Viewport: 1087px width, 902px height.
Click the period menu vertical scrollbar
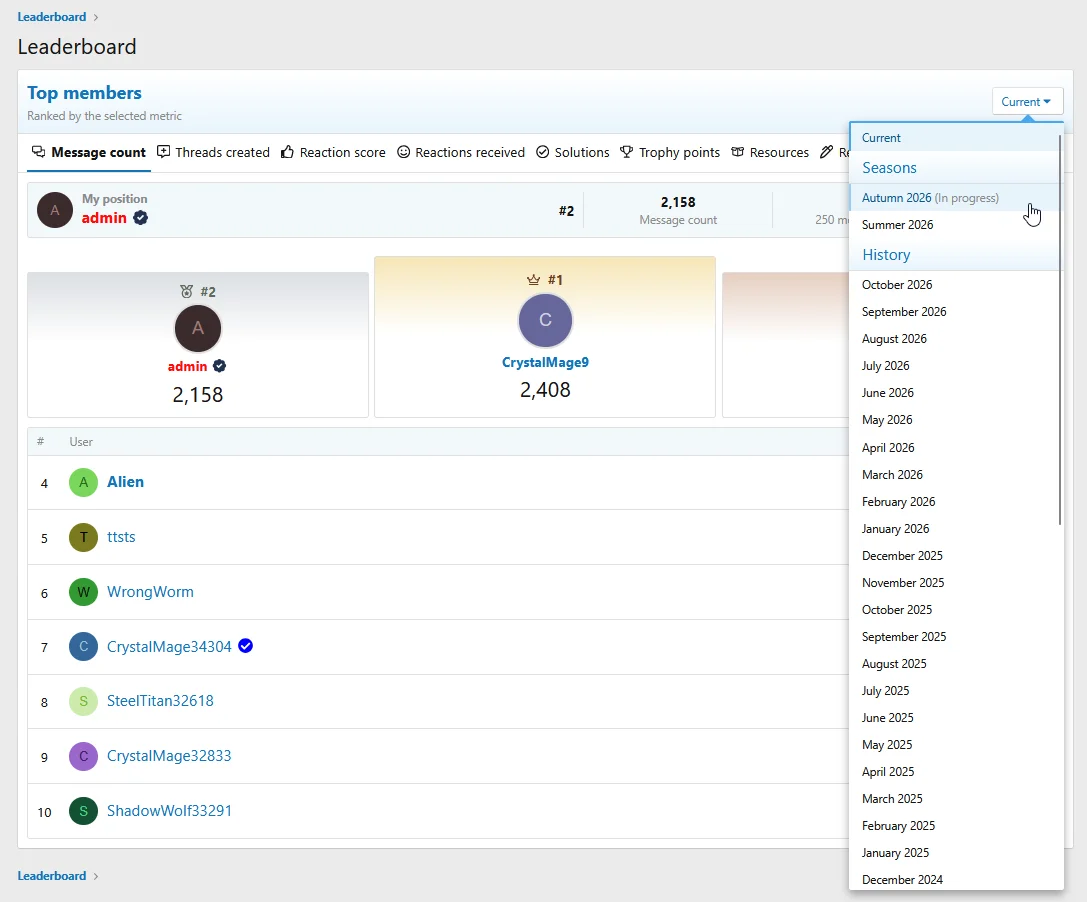pyautogui.click(x=1060, y=329)
